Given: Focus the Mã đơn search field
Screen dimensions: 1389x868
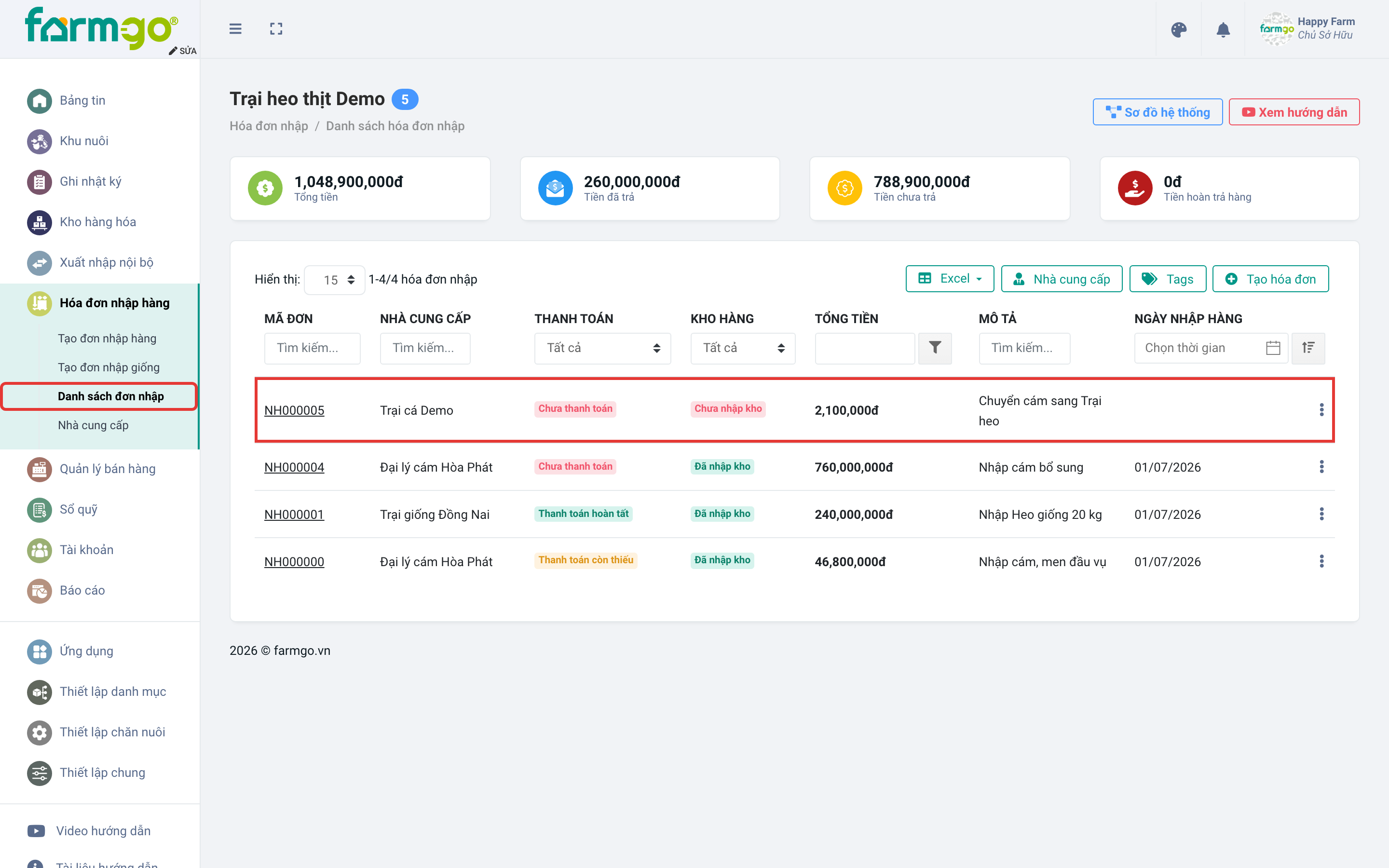Looking at the screenshot, I should coord(312,348).
